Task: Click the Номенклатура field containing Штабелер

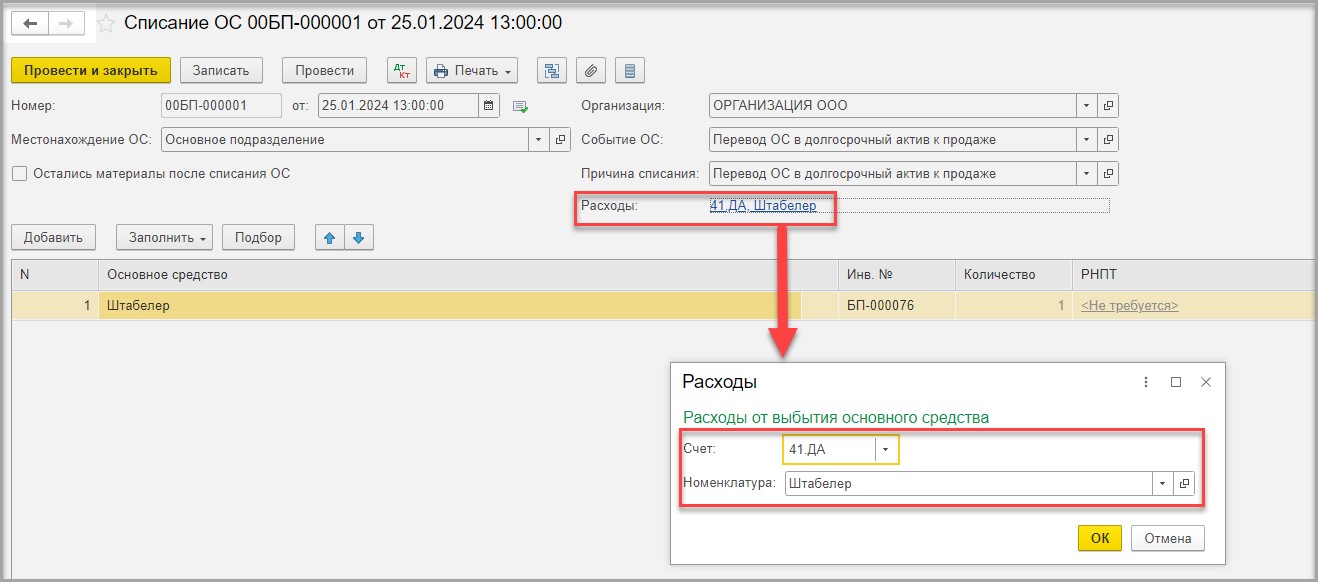Action: point(968,483)
